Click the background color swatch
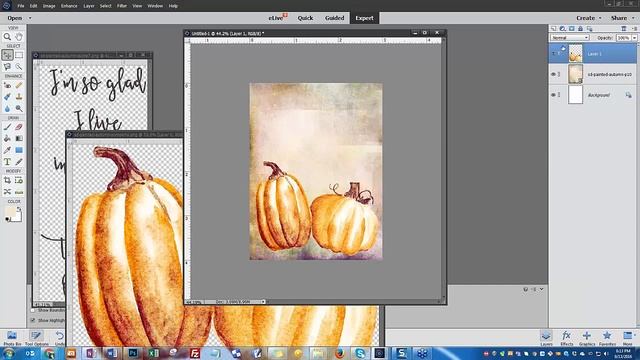 18,217
